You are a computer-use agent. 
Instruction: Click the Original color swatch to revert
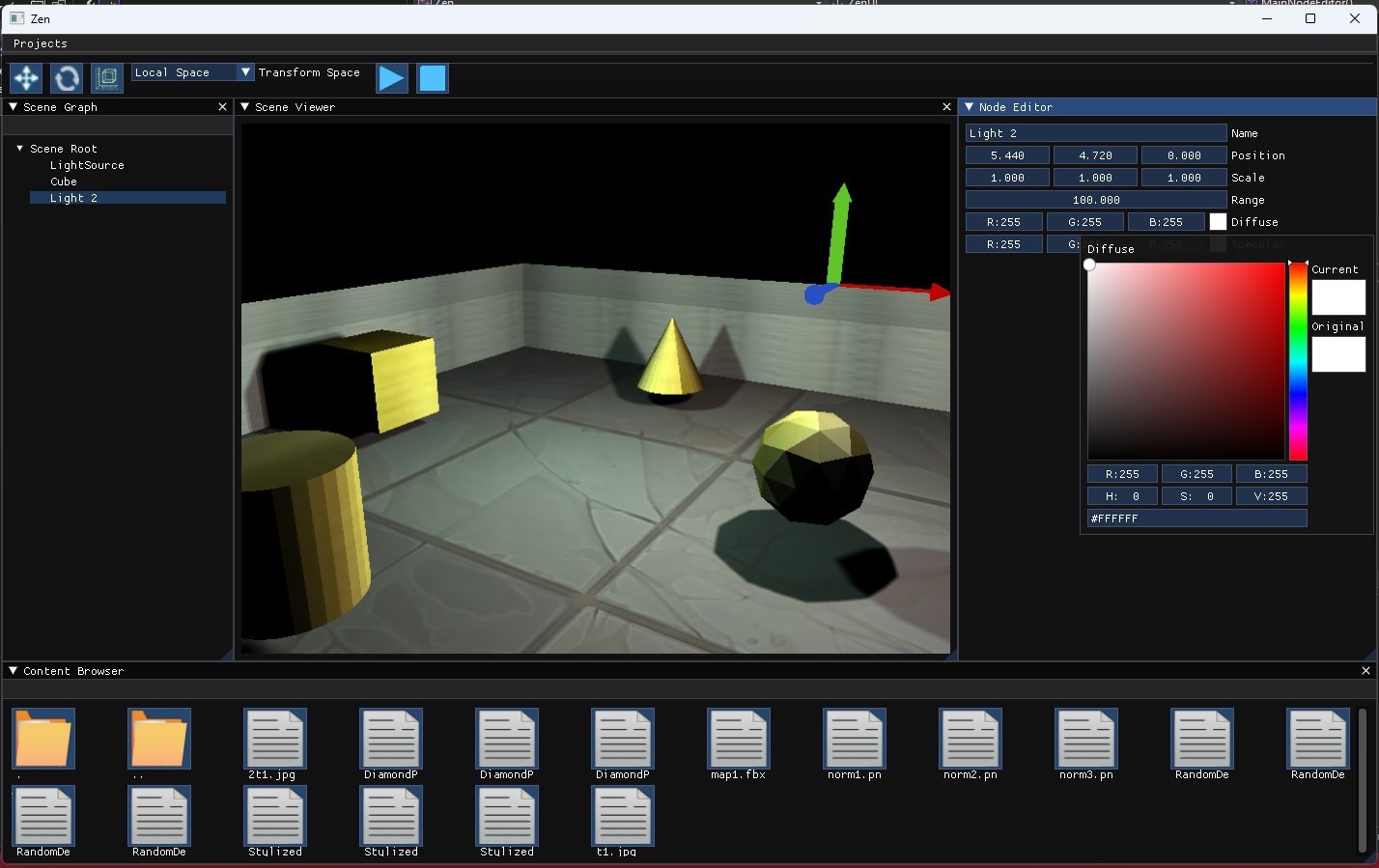coord(1338,354)
